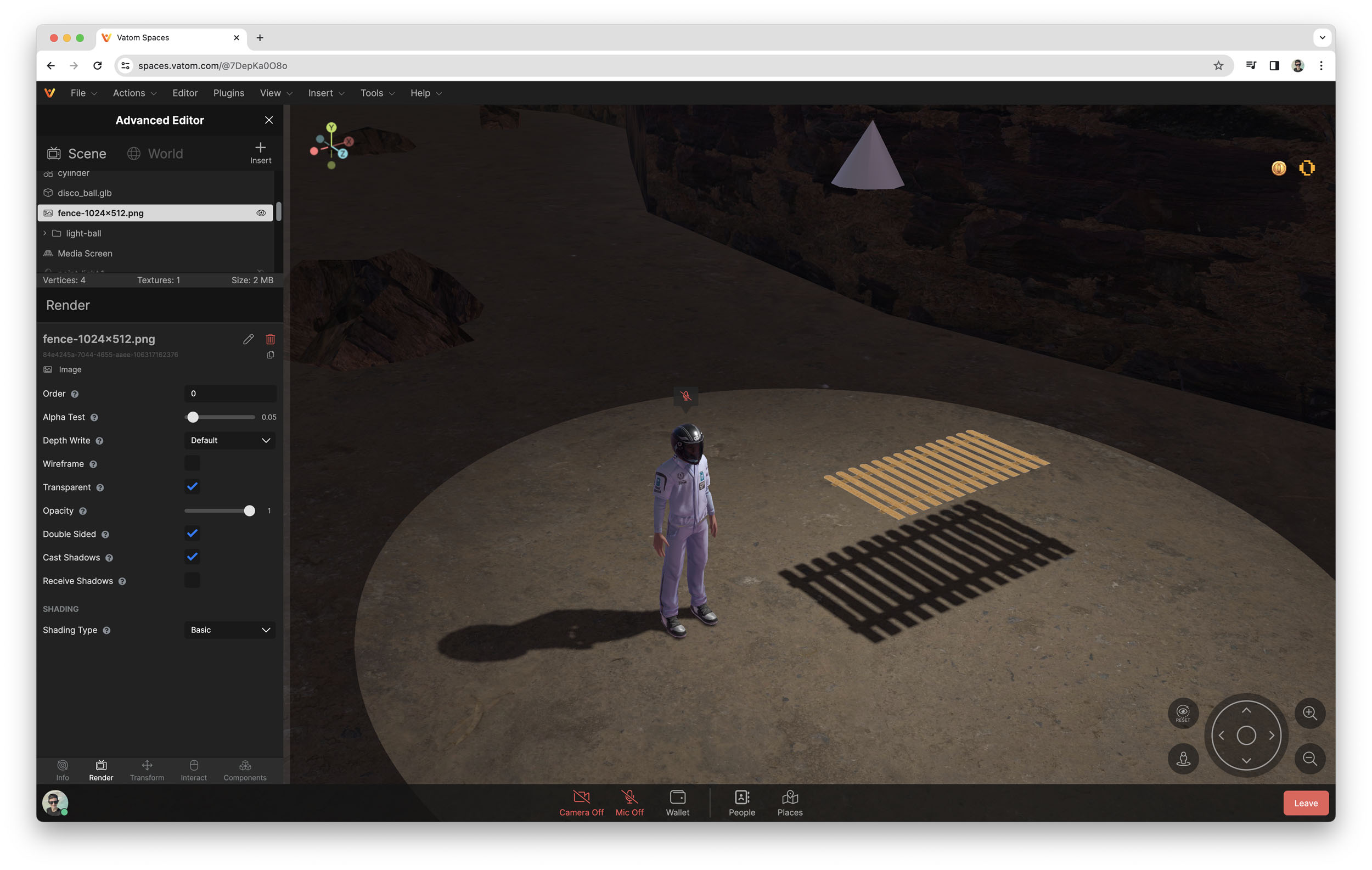This screenshot has height=870, width=1372.
Task: Uncheck the Transparent checkbox
Action: (192, 486)
